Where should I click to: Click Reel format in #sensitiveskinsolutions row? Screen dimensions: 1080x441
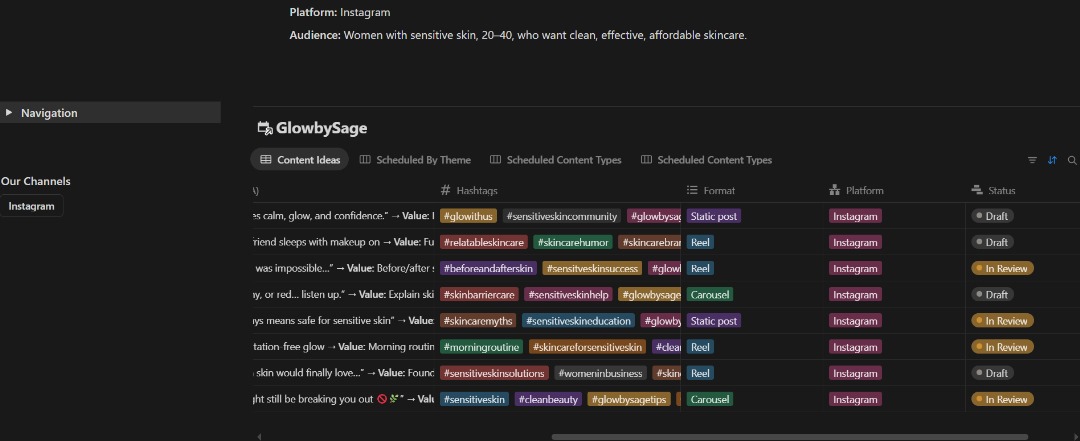(700, 373)
